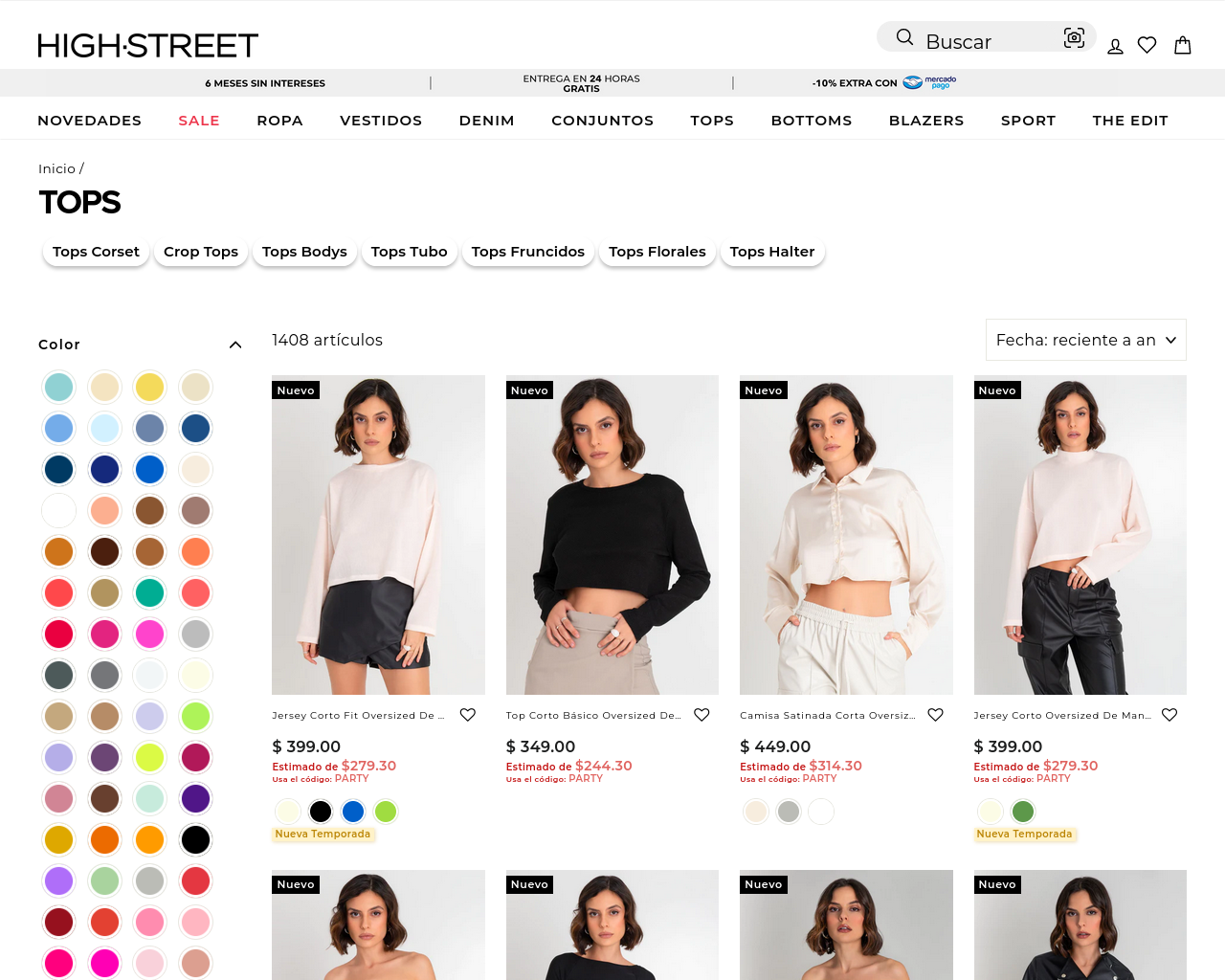
Task: Open the DENIM menu
Action: pyautogui.click(x=486, y=121)
